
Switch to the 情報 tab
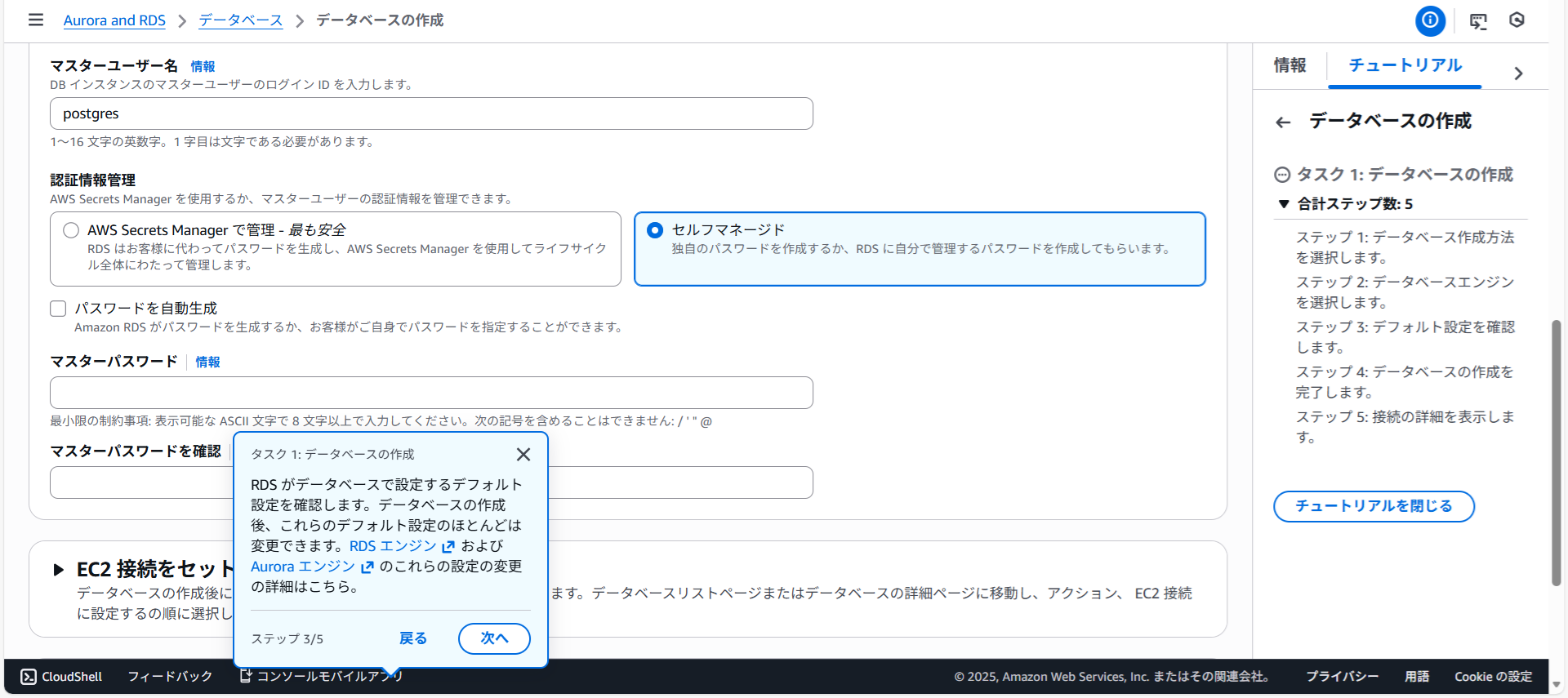pyautogui.click(x=1290, y=65)
